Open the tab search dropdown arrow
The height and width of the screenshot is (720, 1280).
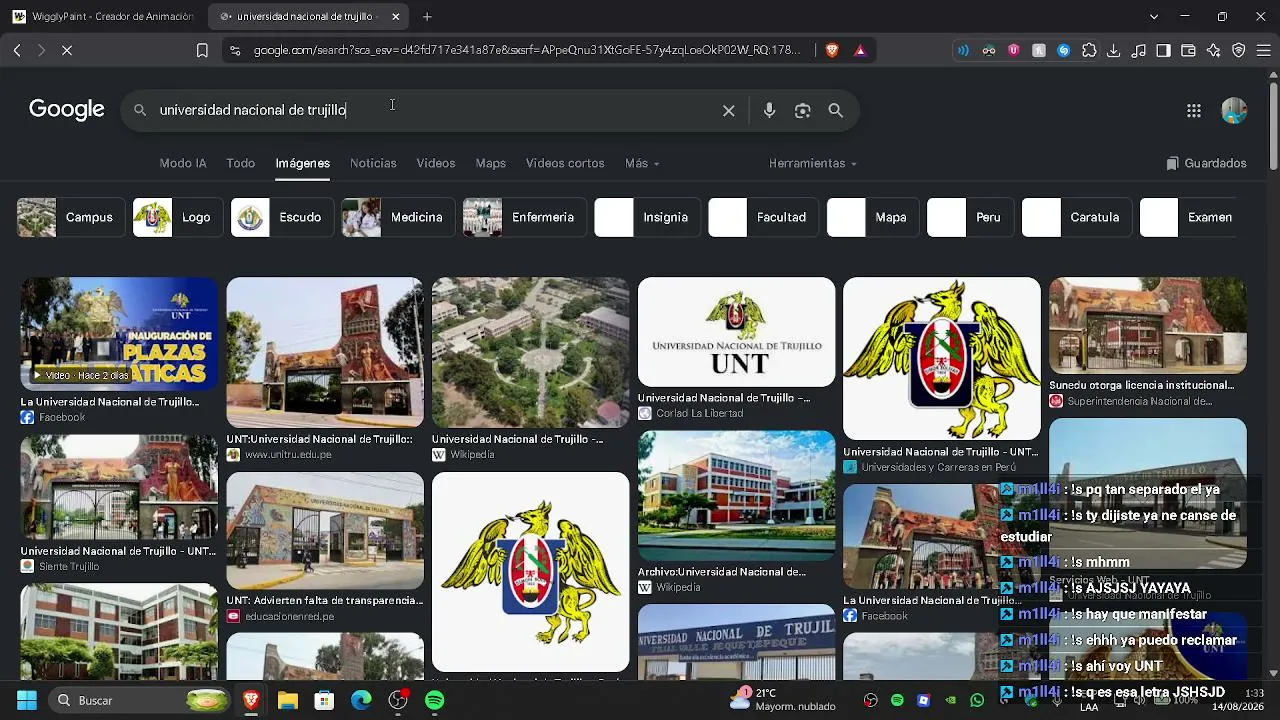point(1154,16)
